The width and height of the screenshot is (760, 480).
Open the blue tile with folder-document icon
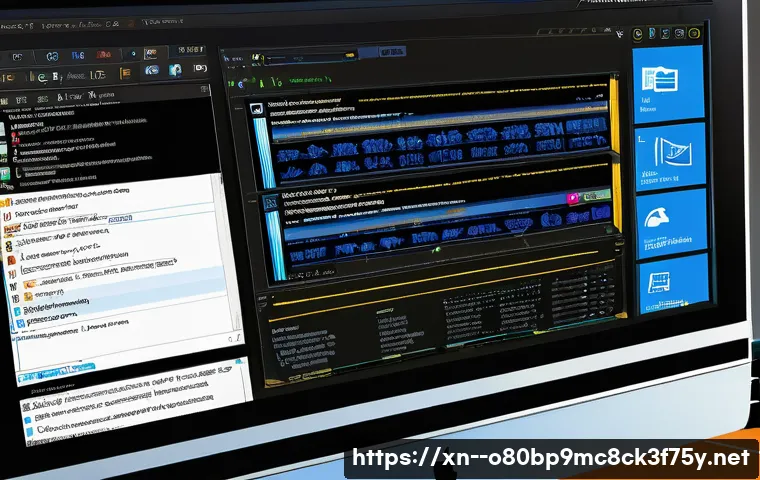(x=667, y=82)
